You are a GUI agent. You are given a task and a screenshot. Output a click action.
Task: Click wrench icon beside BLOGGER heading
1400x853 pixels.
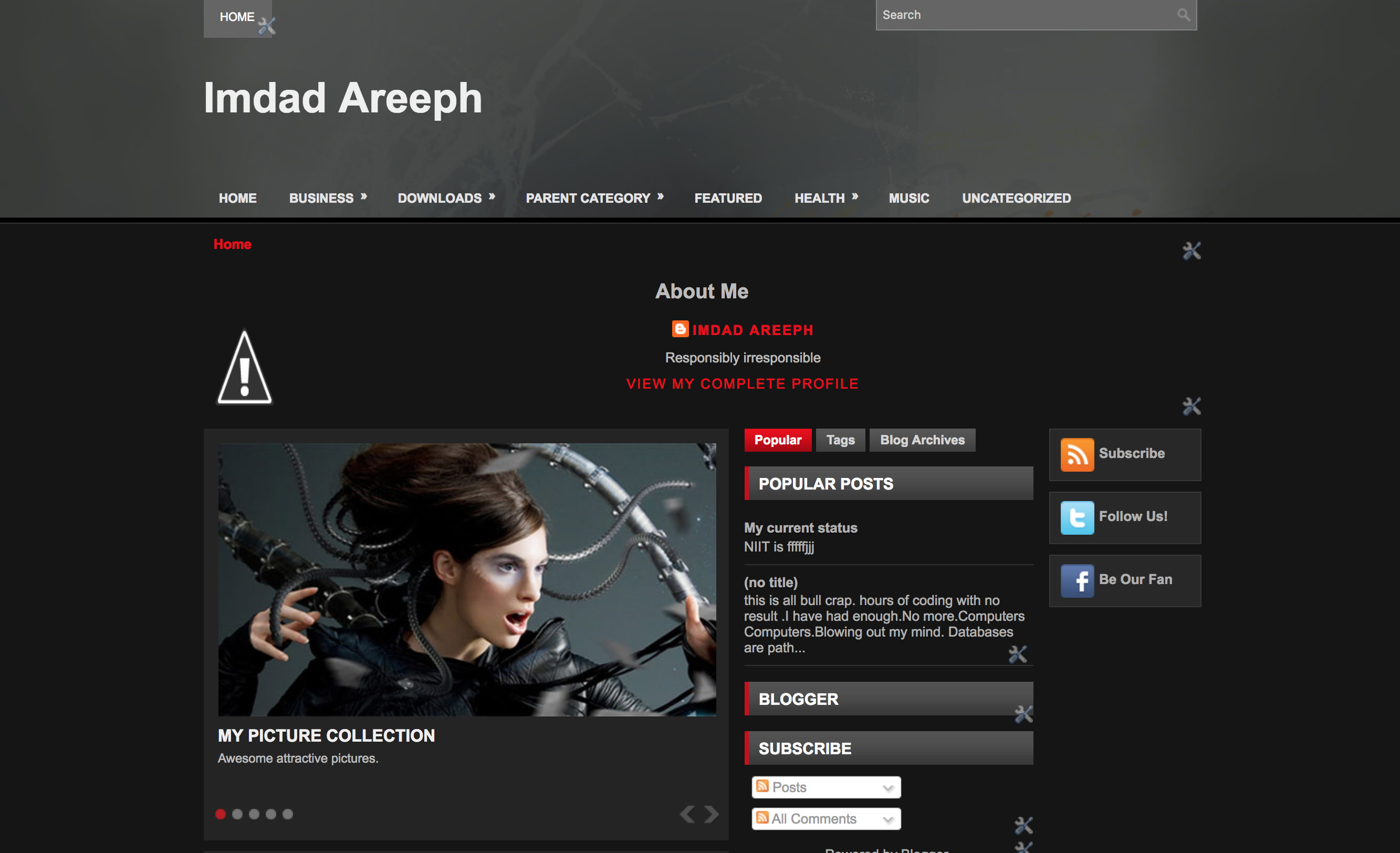coord(1023,714)
